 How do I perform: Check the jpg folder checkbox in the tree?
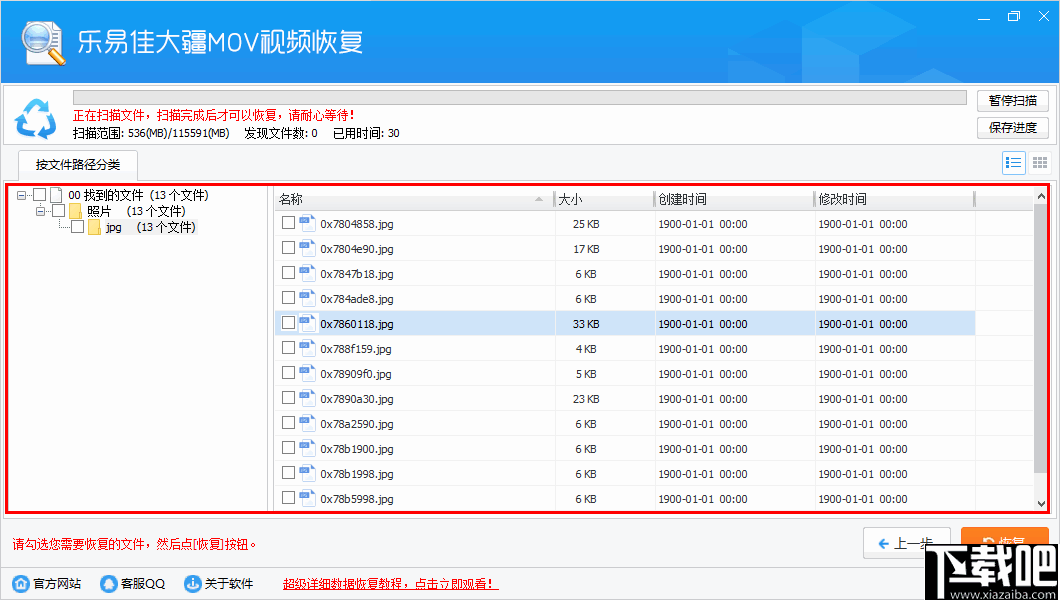[x=75, y=227]
